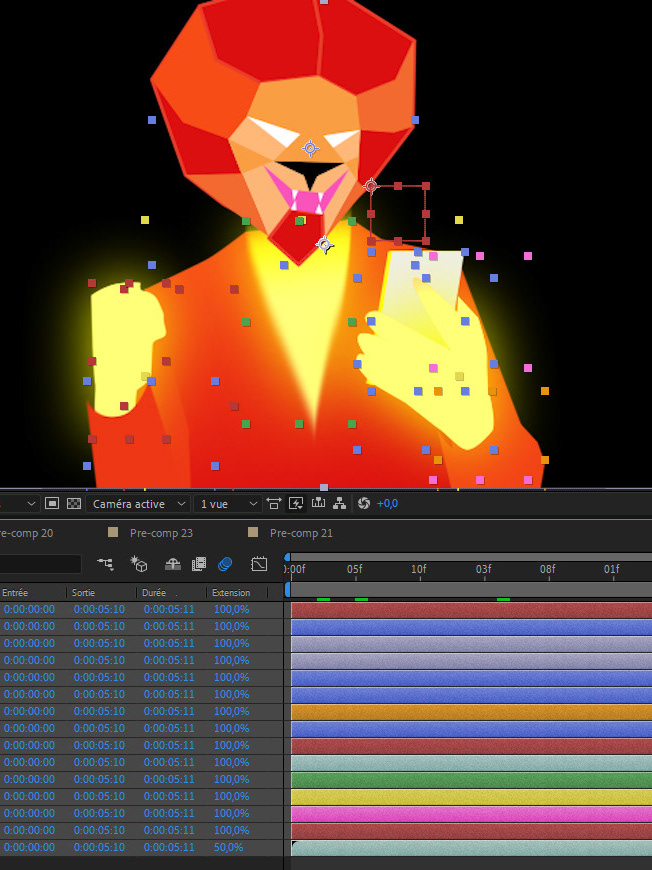The image size is (652, 870).
Task: Click Sortie value in the 50,0% row
Action: pos(99,847)
